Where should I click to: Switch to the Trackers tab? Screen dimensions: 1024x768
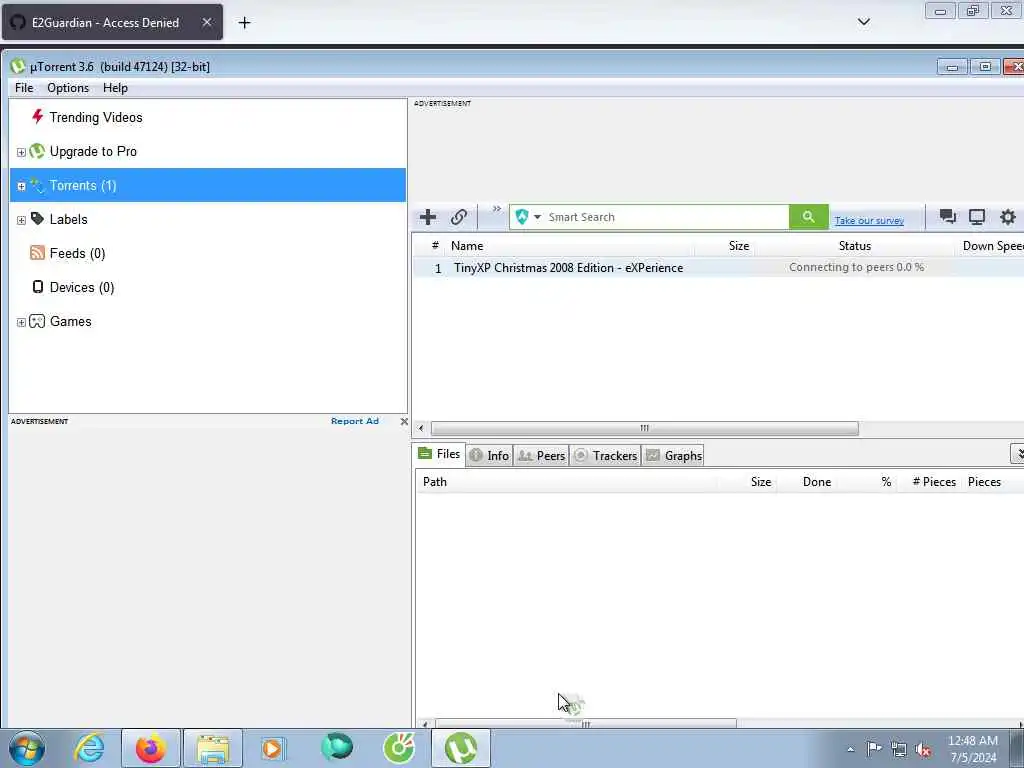(605, 455)
